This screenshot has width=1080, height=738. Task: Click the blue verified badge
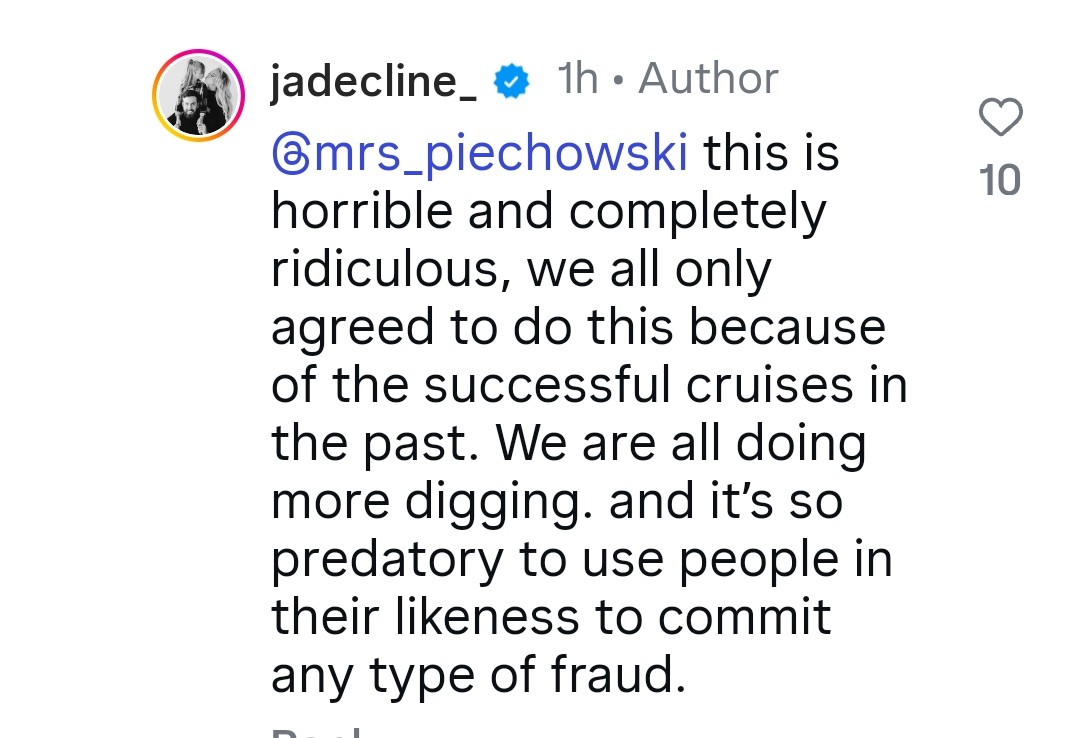(x=513, y=82)
